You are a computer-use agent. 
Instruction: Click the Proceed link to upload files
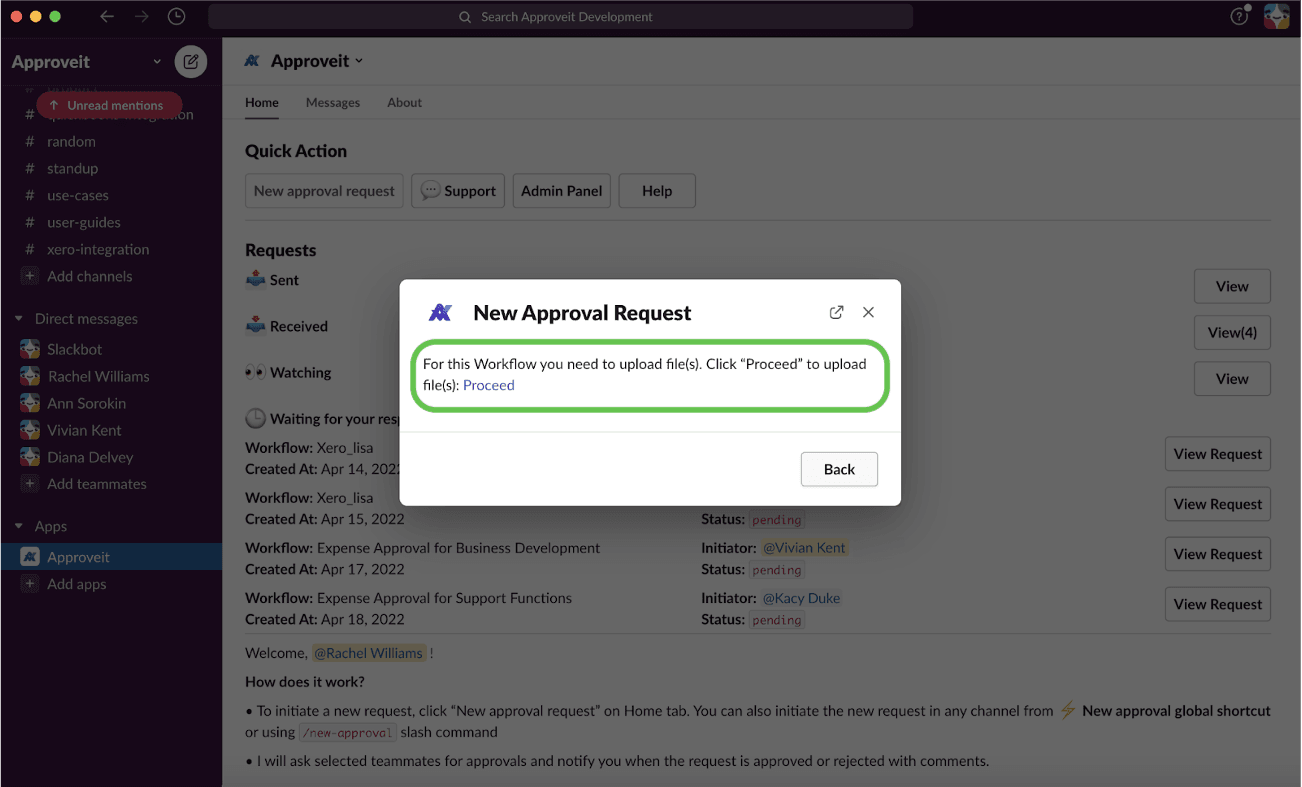pyautogui.click(x=489, y=385)
